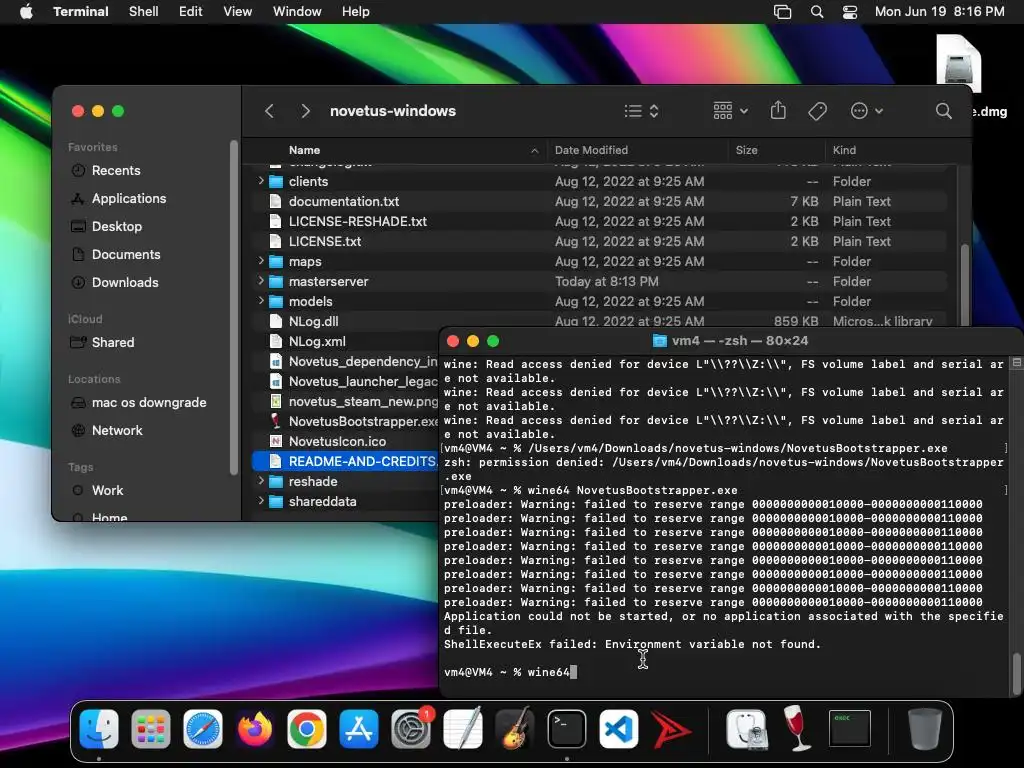Open Finder from the Dock

click(x=99, y=729)
